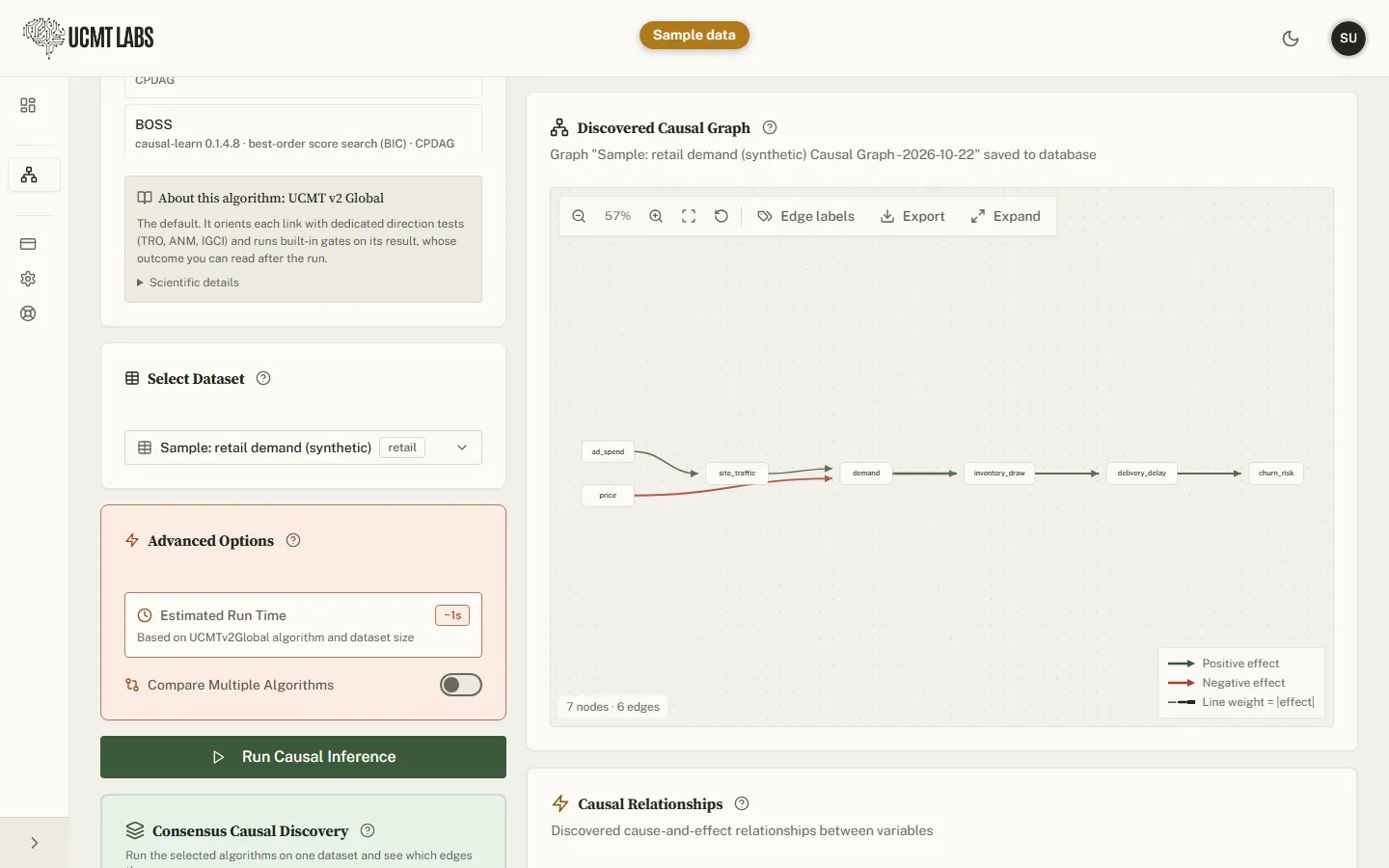
Task: Enable Compare Multiple Algorithms switch
Action: pos(461,685)
